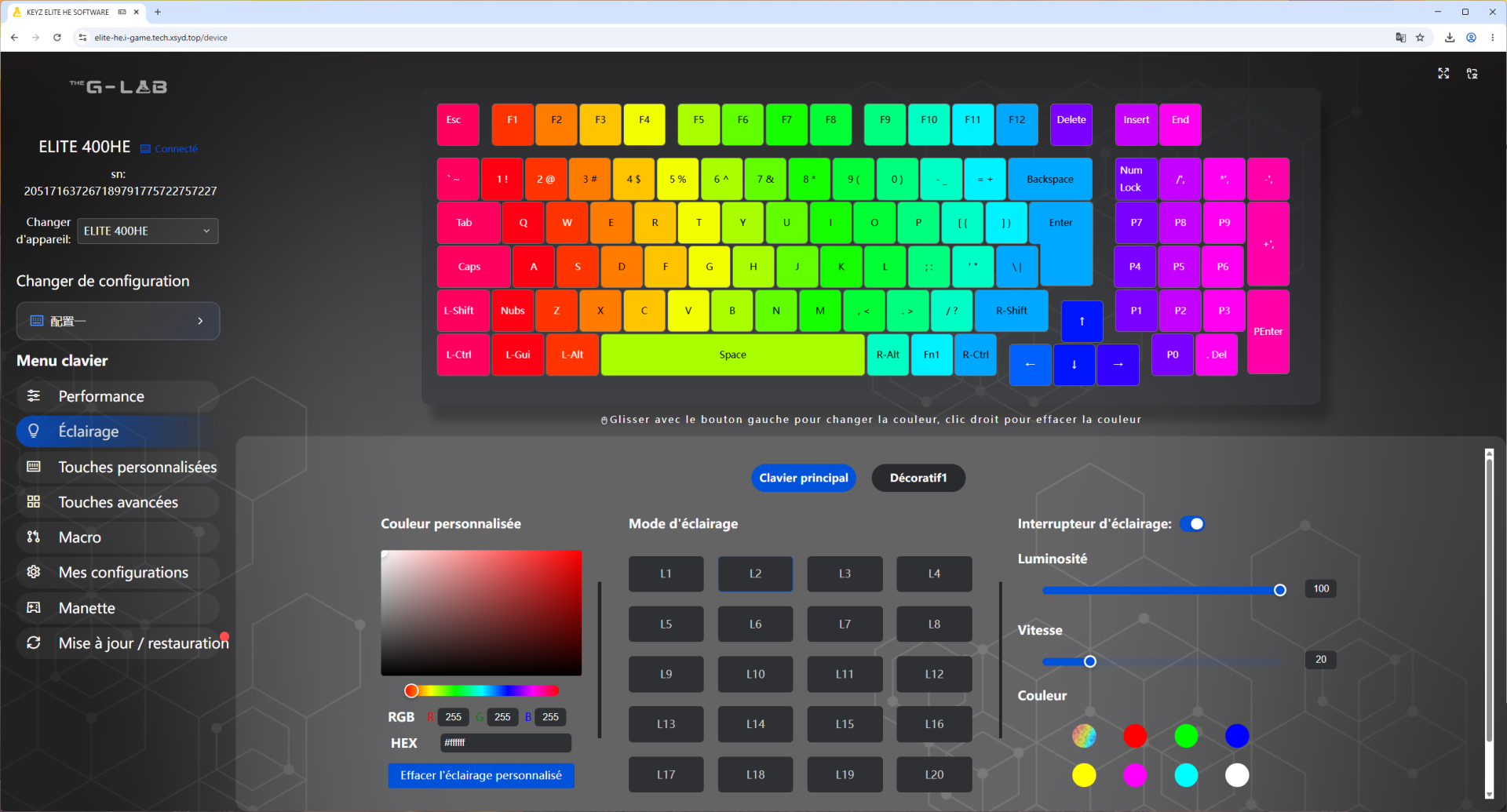This screenshot has width=1507, height=812.
Task: Pick the magenta color swatch
Action: [x=1134, y=775]
